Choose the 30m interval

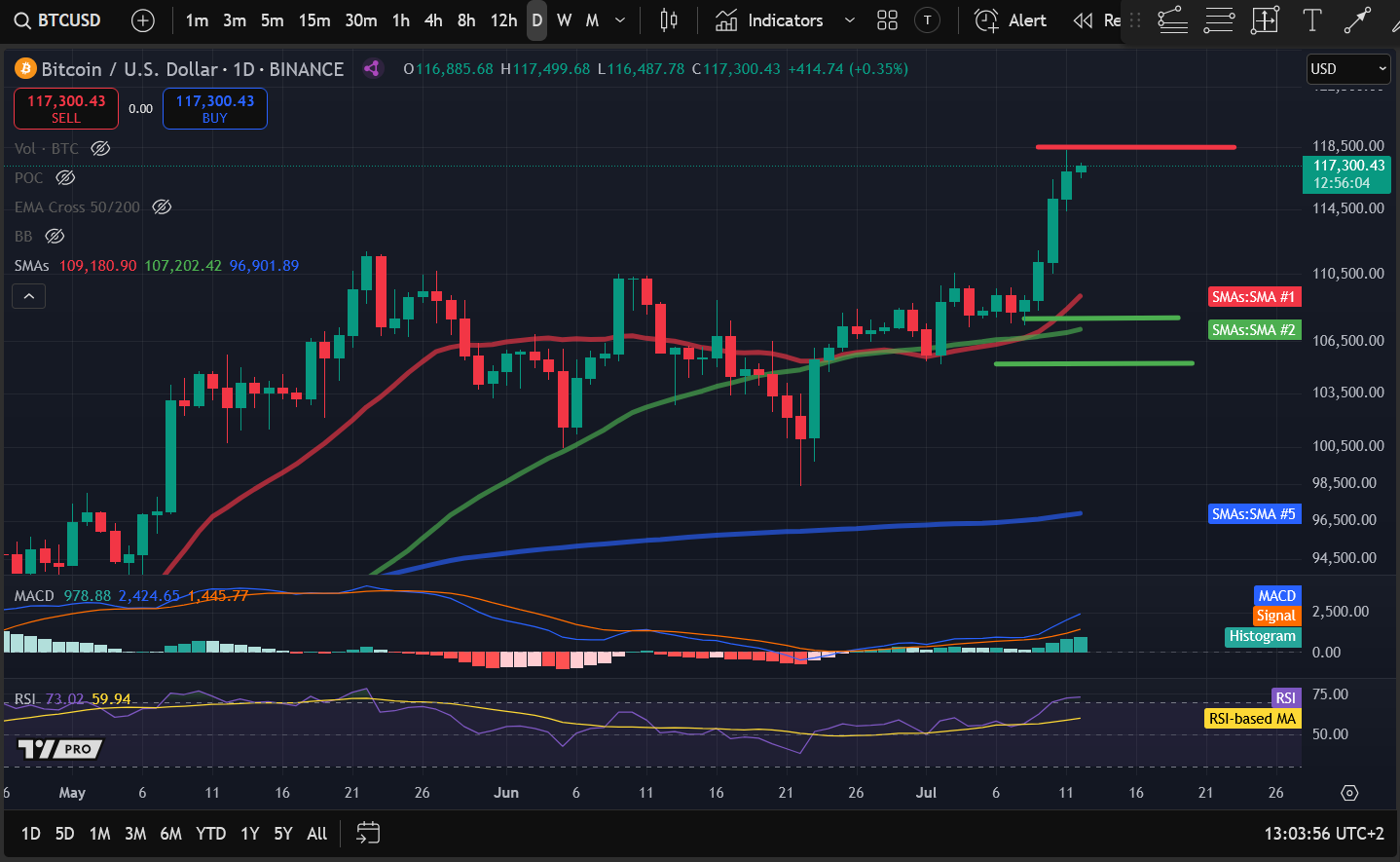coord(361,20)
